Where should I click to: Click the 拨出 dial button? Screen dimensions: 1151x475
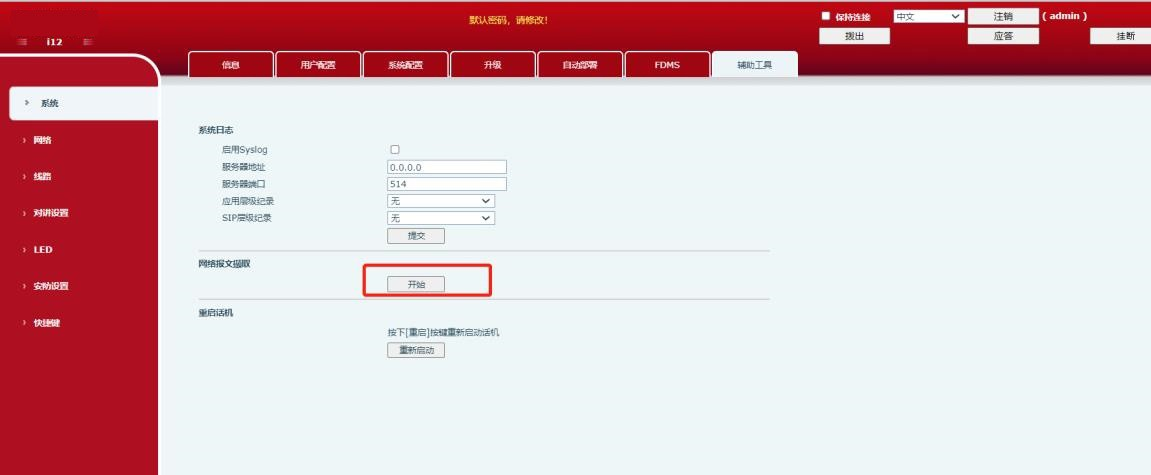point(854,36)
